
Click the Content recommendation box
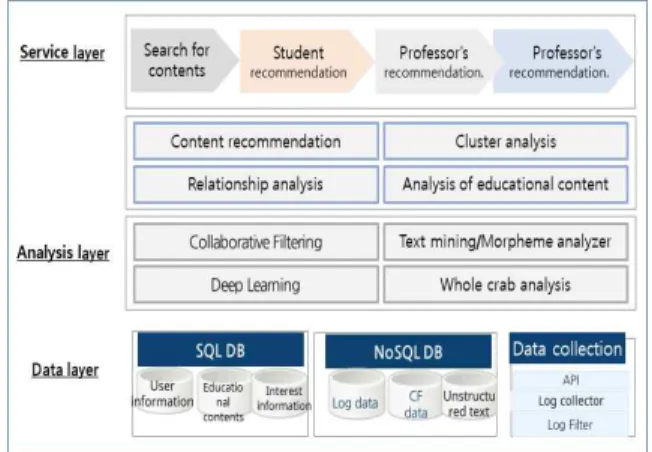point(256,141)
